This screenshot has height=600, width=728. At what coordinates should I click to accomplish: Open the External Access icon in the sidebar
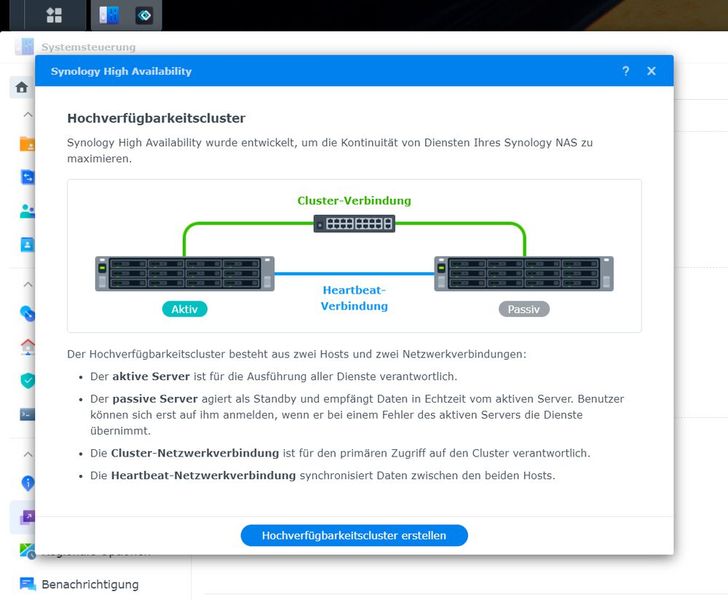click(x=27, y=313)
